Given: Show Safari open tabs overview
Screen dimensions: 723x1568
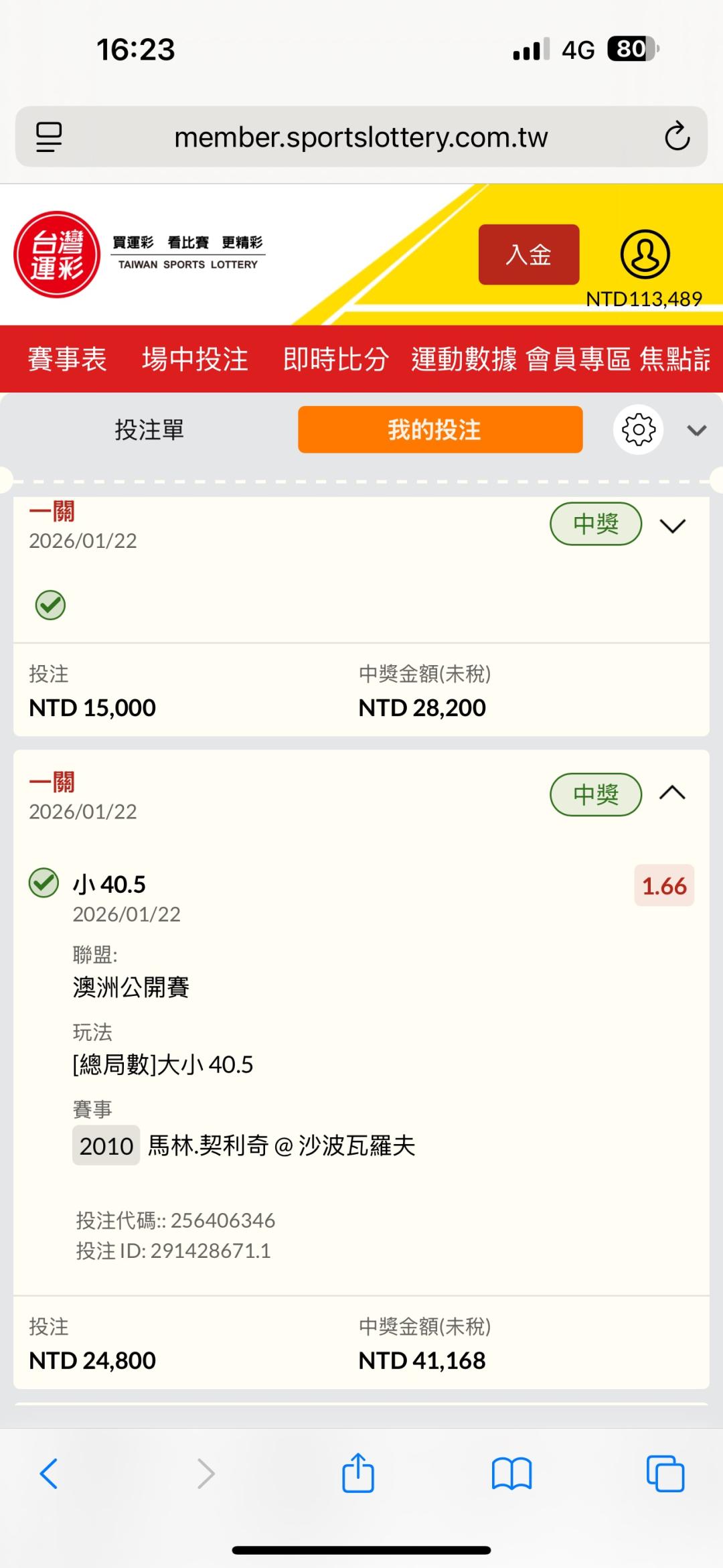Looking at the screenshot, I should (665, 1474).
